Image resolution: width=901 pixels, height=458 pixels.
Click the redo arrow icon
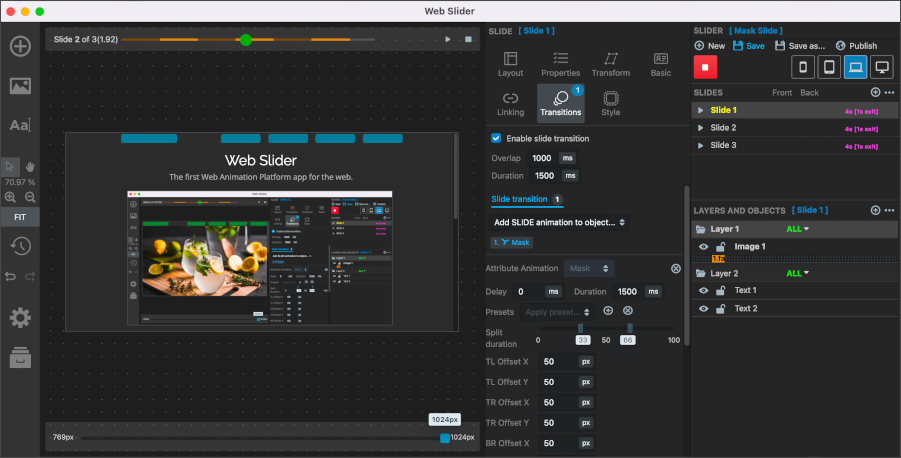pyautogui.click(x=30, y=276)
